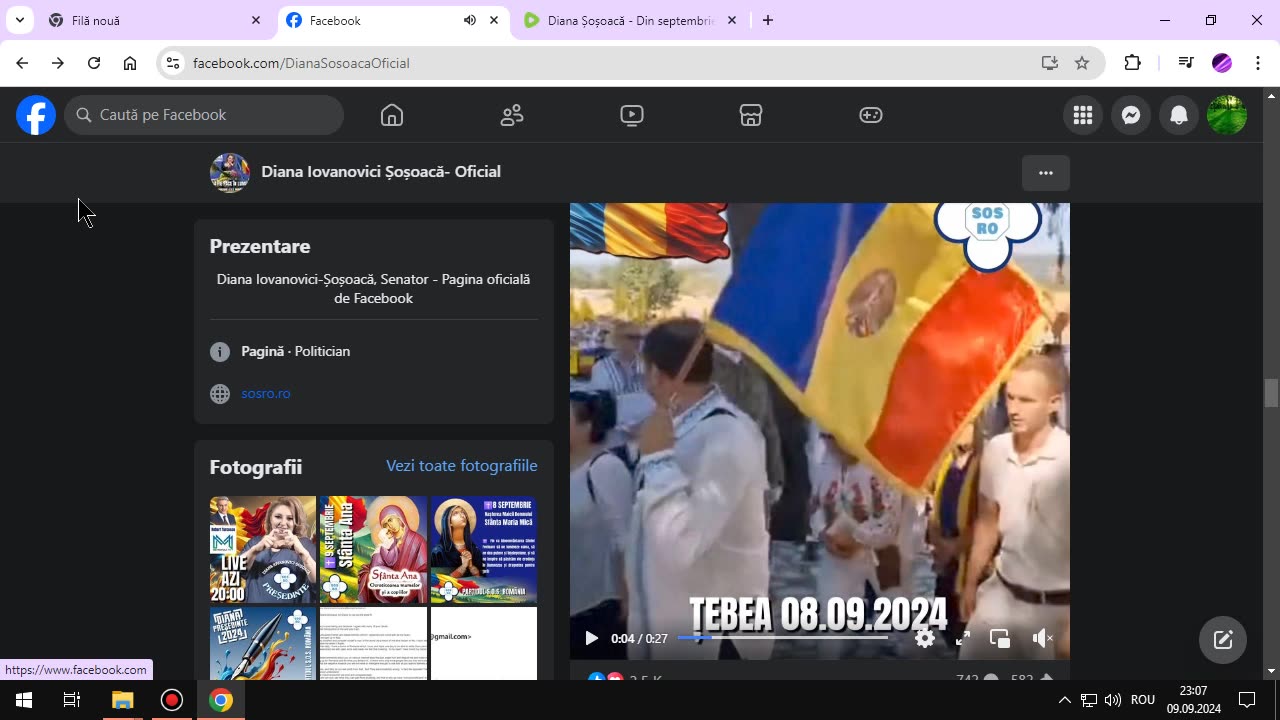Open the Windows Start menu
This screenshot has width=1280, height=720.
click(24, 700)
